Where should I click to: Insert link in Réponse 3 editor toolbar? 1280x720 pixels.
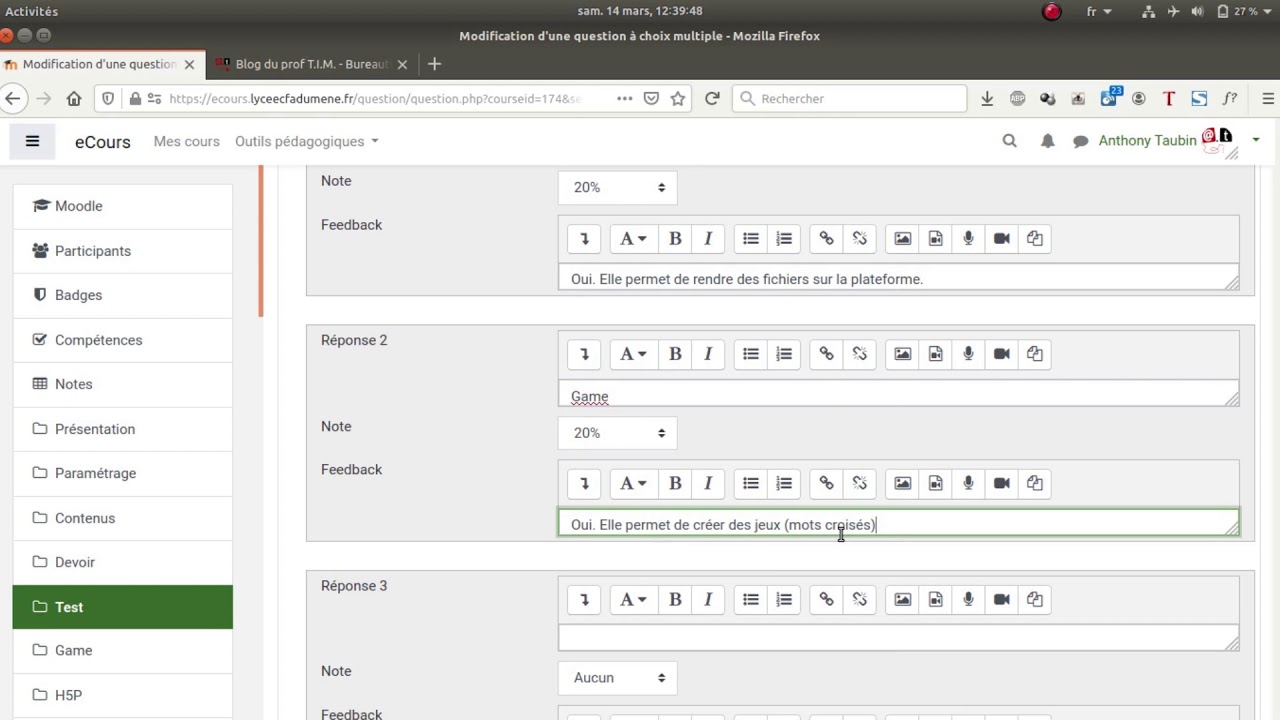point(826,600)
